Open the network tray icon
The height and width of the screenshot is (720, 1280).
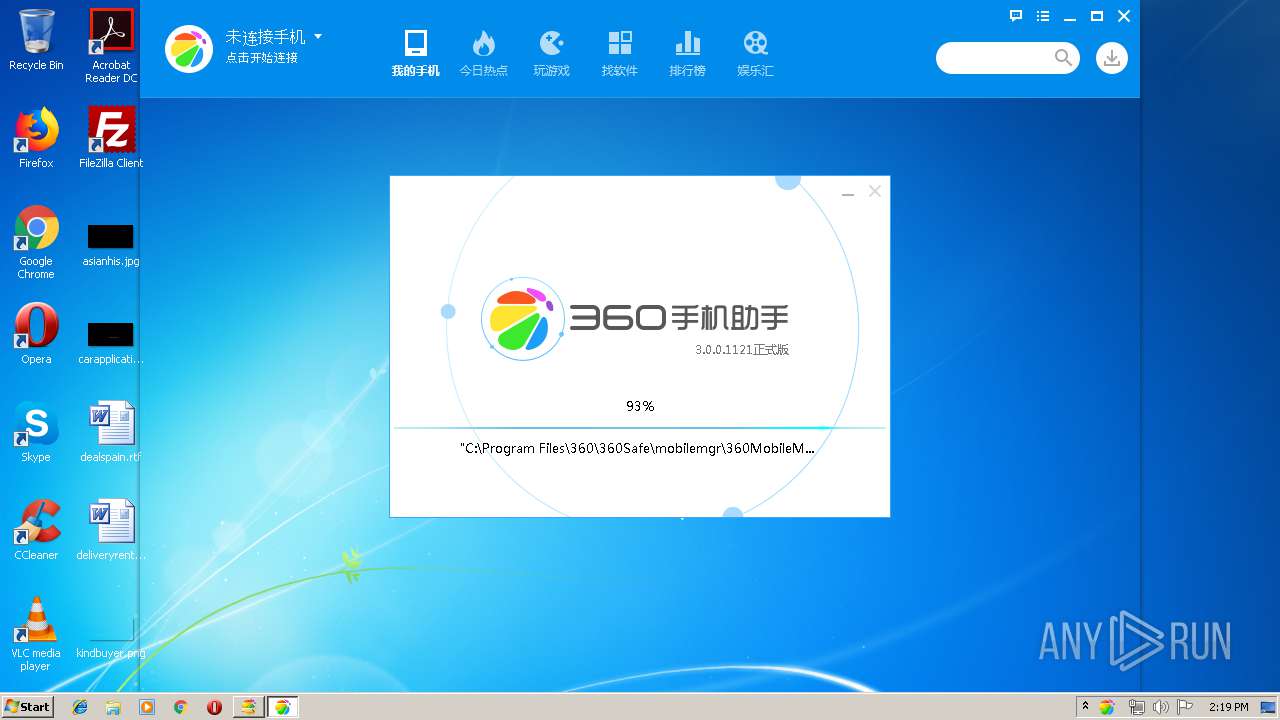1136,707
